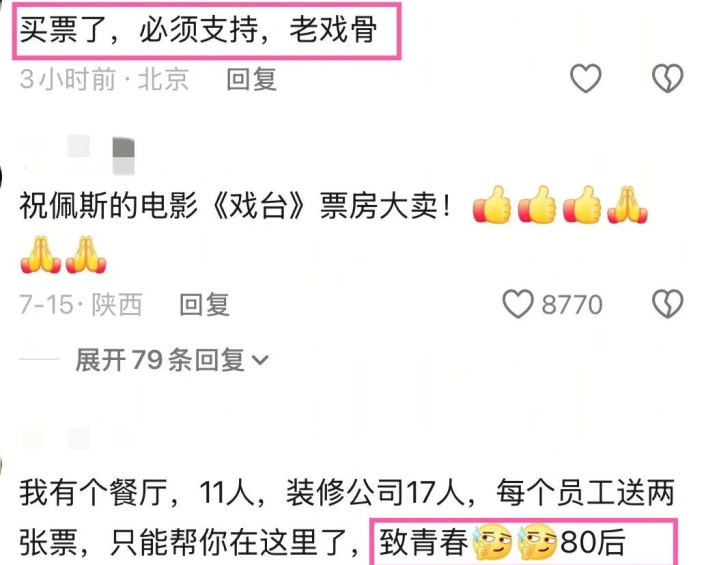
Task: Click the highlighted text 致青春 80后
Action: click(x=502, y=542)
